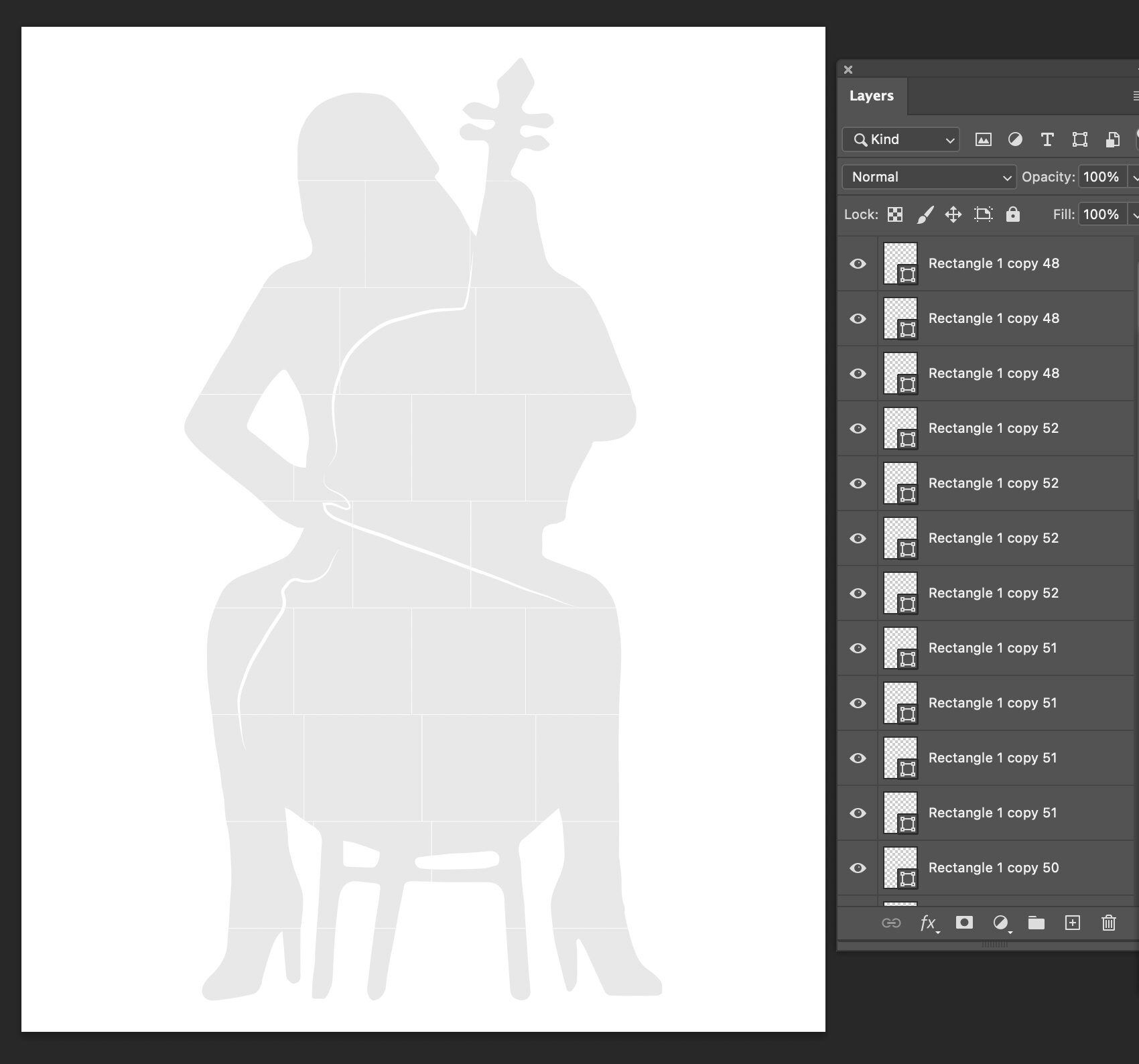Viewport: 1139px width, 1064px height.
Task: Select topmost Rectangle 1 copy 48 layer name
Action: point(994,263)
